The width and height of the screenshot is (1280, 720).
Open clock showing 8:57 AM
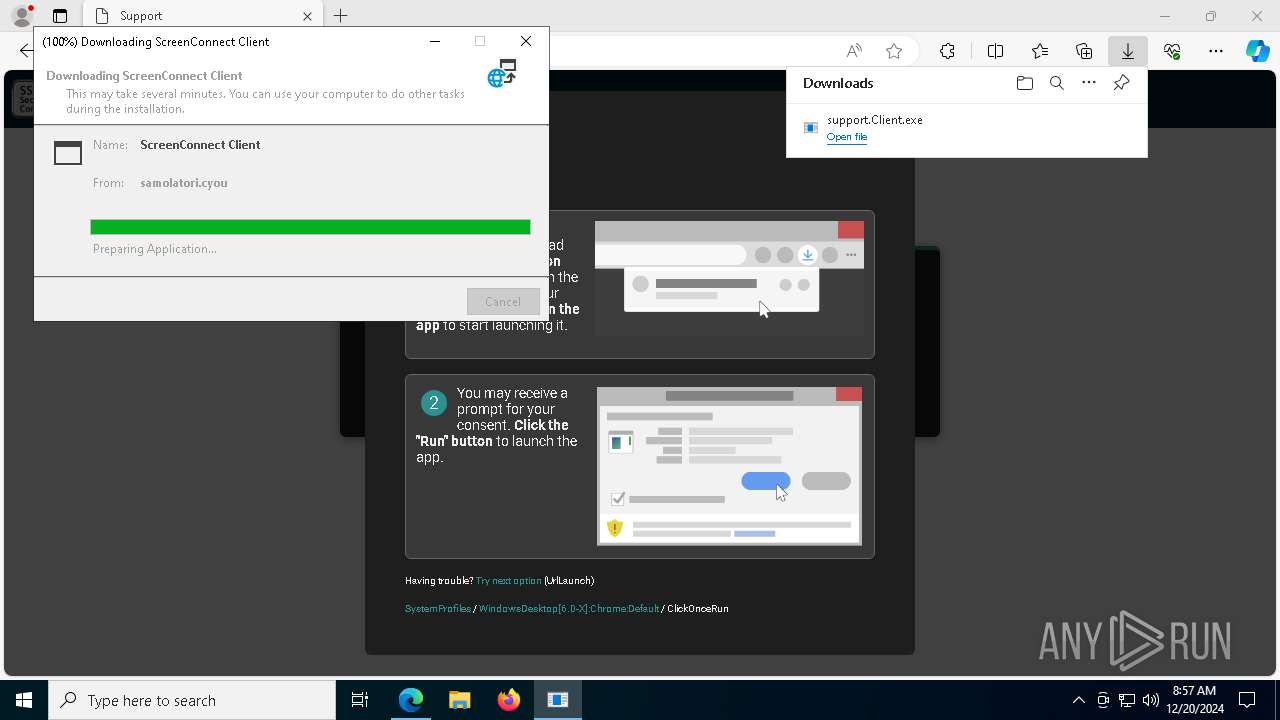click(x=1195, y=700)
